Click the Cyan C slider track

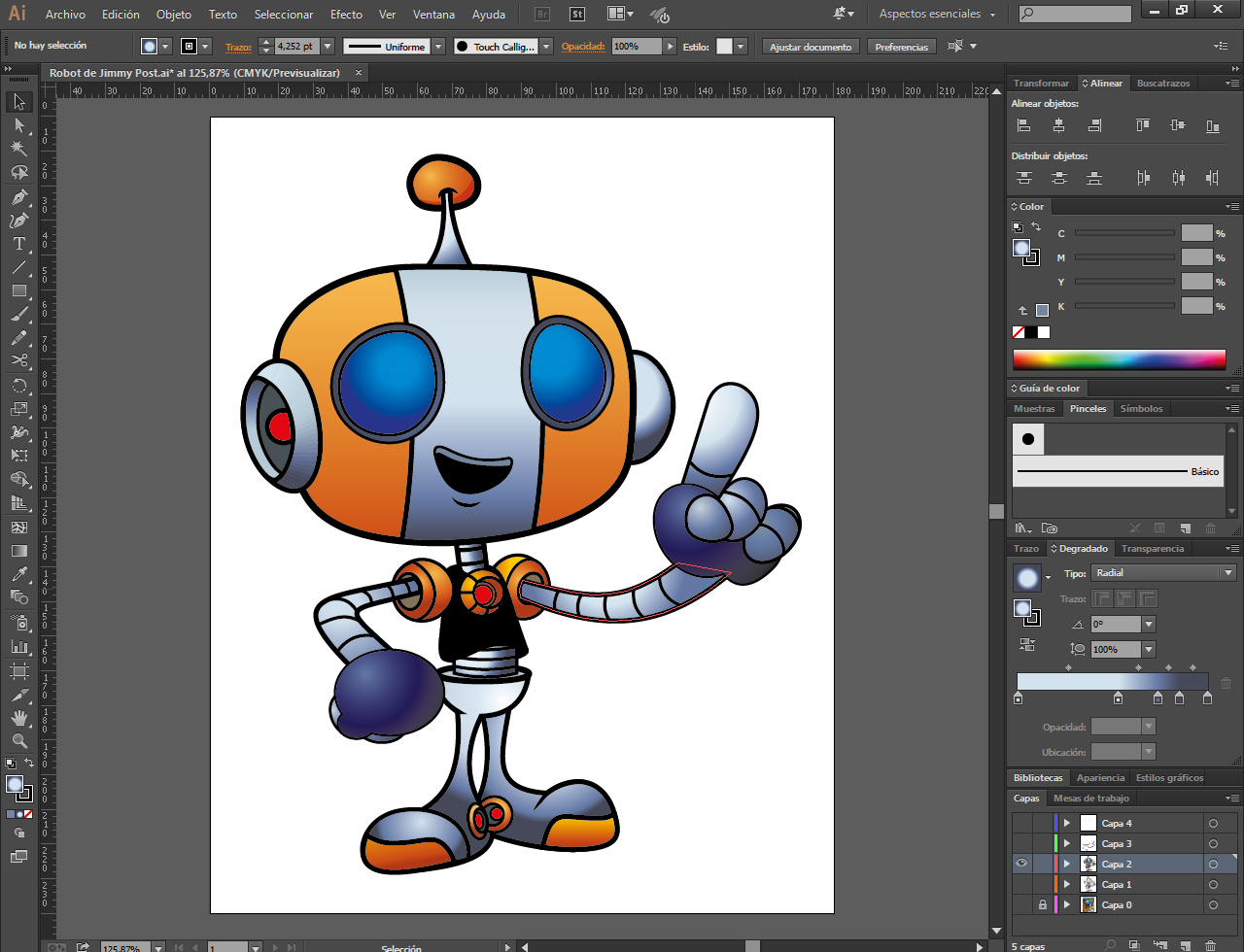point(1124,233)
